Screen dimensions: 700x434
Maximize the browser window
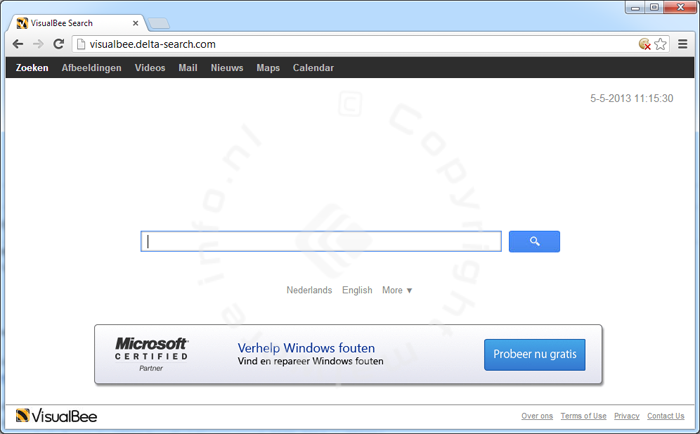point(654,8)
